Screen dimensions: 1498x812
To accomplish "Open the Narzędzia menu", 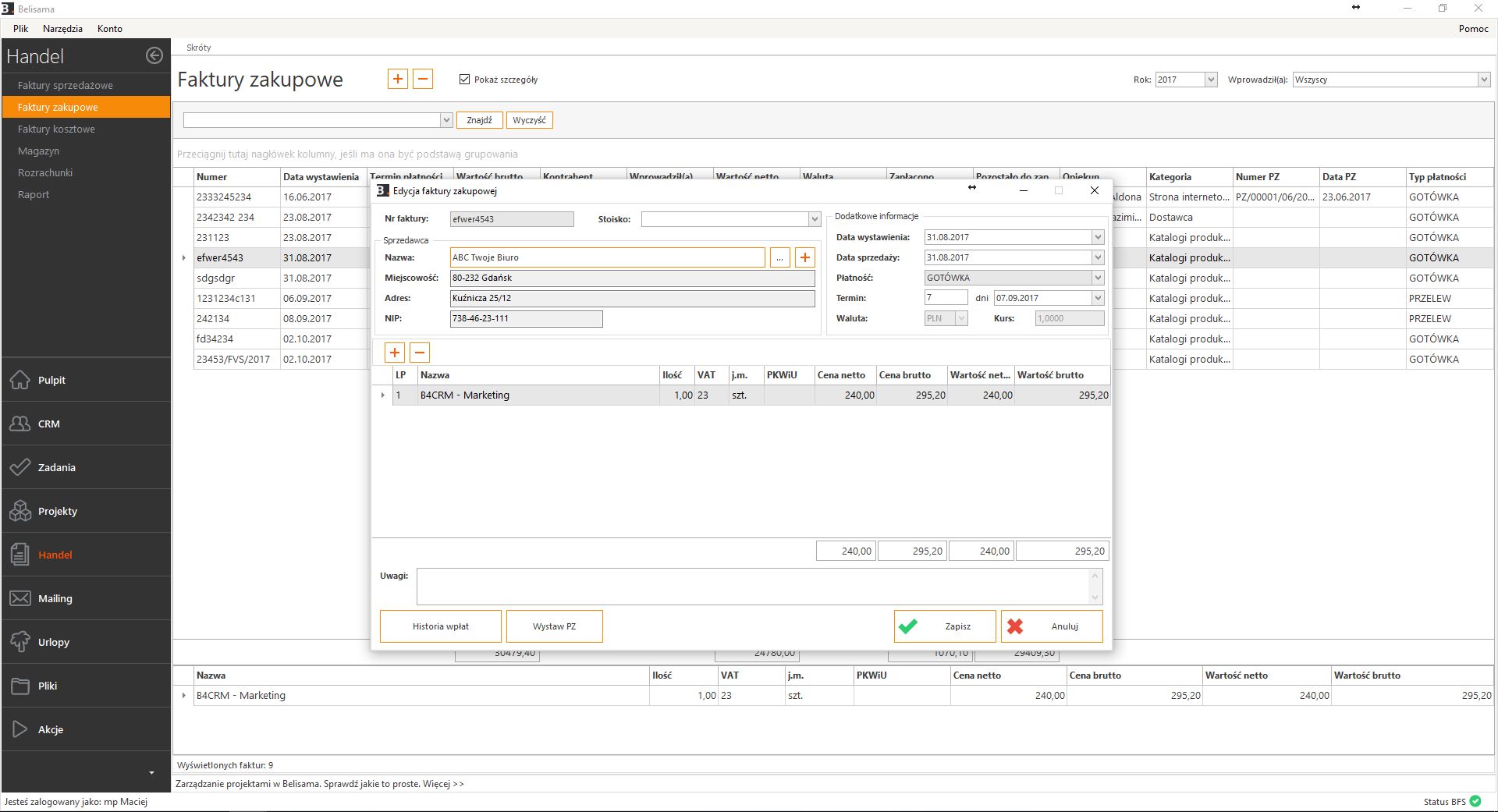I will coord(62,29).
